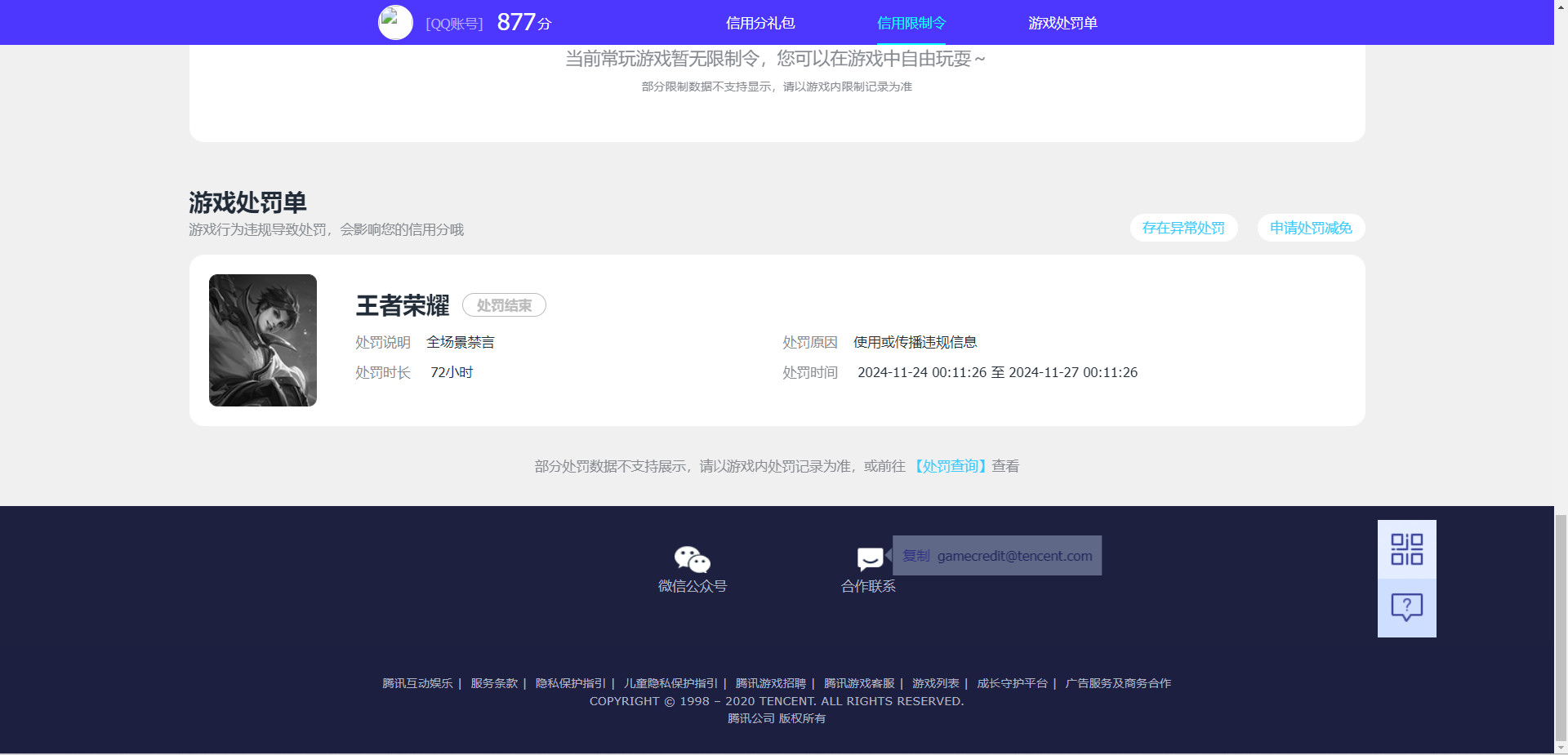
Task: Click the cooperation contact chat icon
Action: pyautogui.click(x=870, y=559)
